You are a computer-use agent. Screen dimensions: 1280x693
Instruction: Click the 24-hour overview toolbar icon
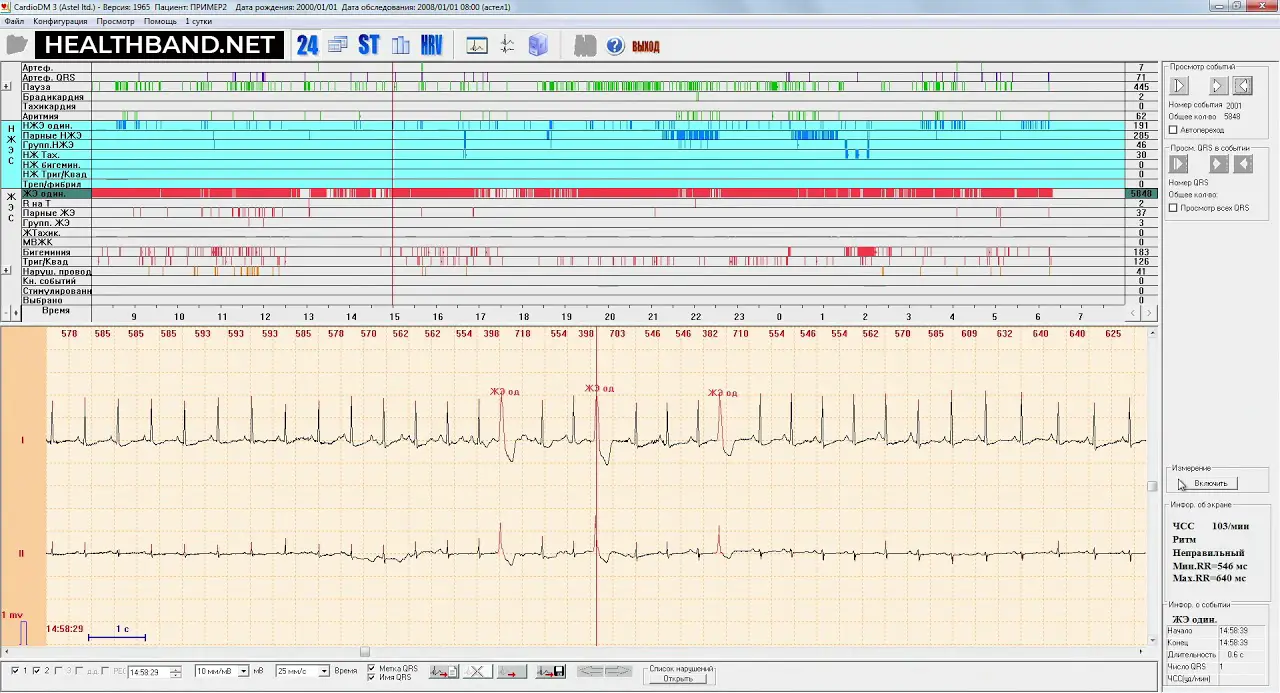tap(307, 45)
